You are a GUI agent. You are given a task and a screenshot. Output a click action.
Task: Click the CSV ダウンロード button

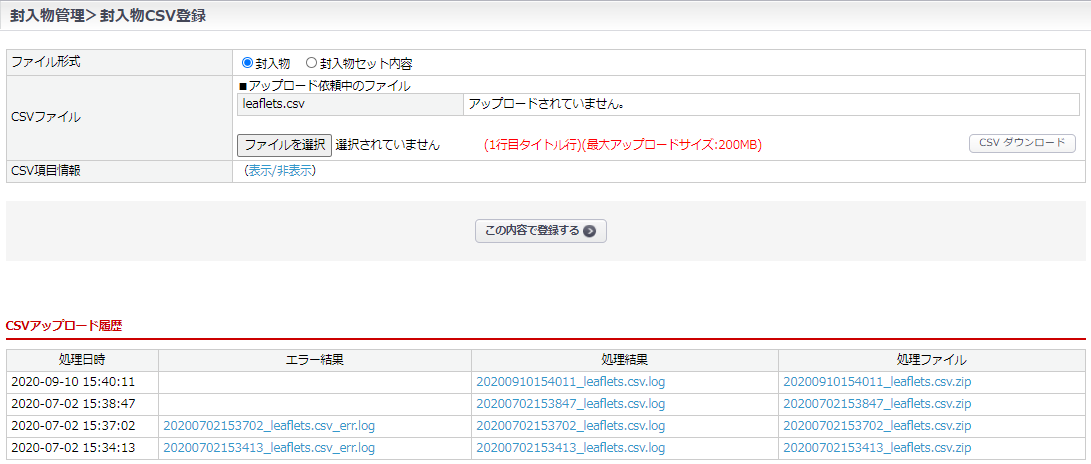pyautogui.click(x=1022, y=143)
